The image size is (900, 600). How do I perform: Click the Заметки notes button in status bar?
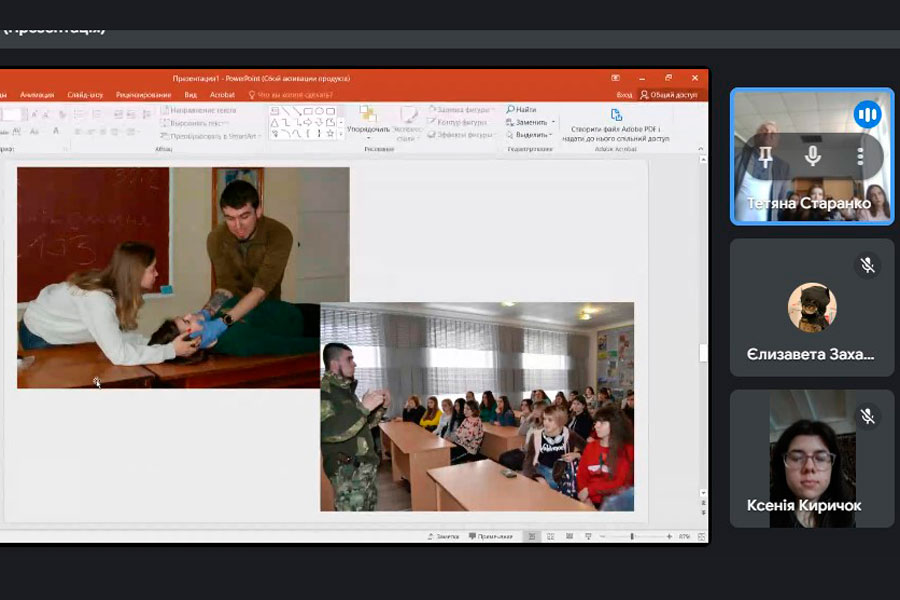pos(443,537)
